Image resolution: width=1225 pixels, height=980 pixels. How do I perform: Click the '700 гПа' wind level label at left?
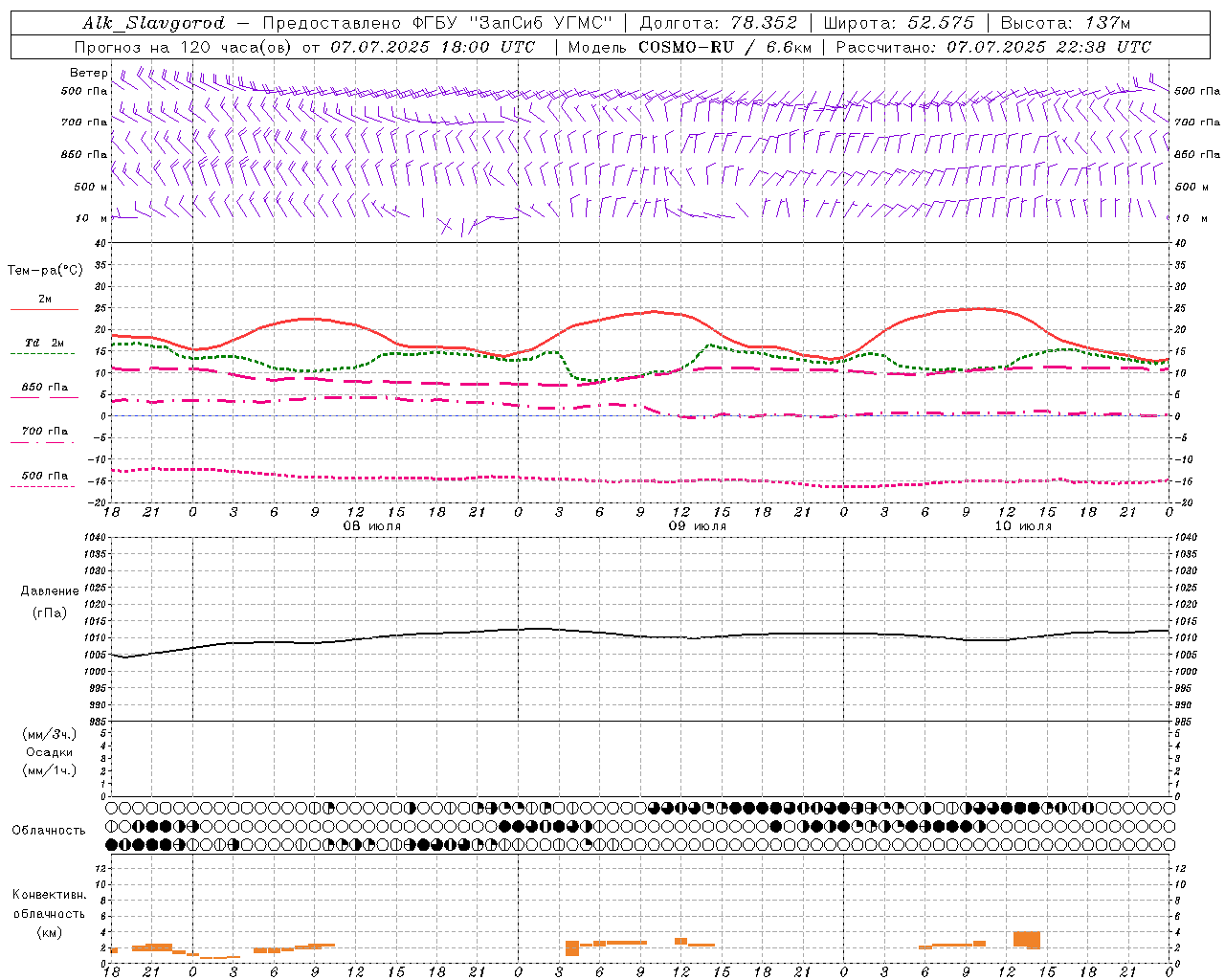[84, 122]
